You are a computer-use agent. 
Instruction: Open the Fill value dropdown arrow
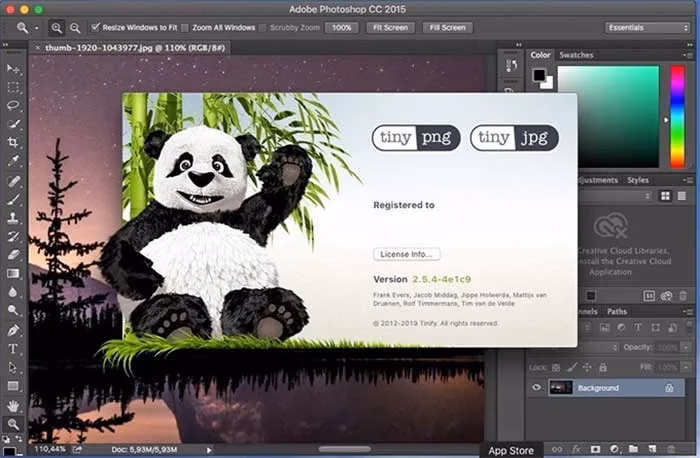click(x=686, y=368)
